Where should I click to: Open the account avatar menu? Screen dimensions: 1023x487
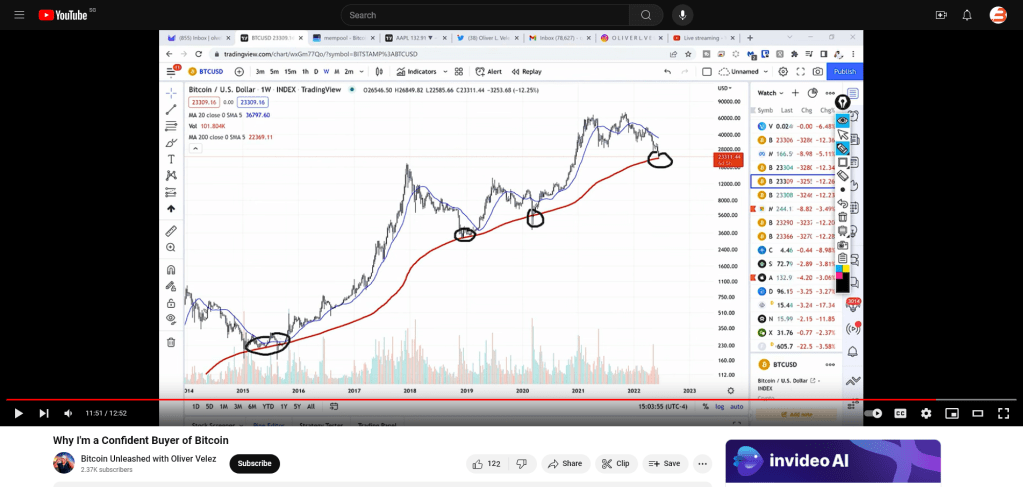pos(998,15)
